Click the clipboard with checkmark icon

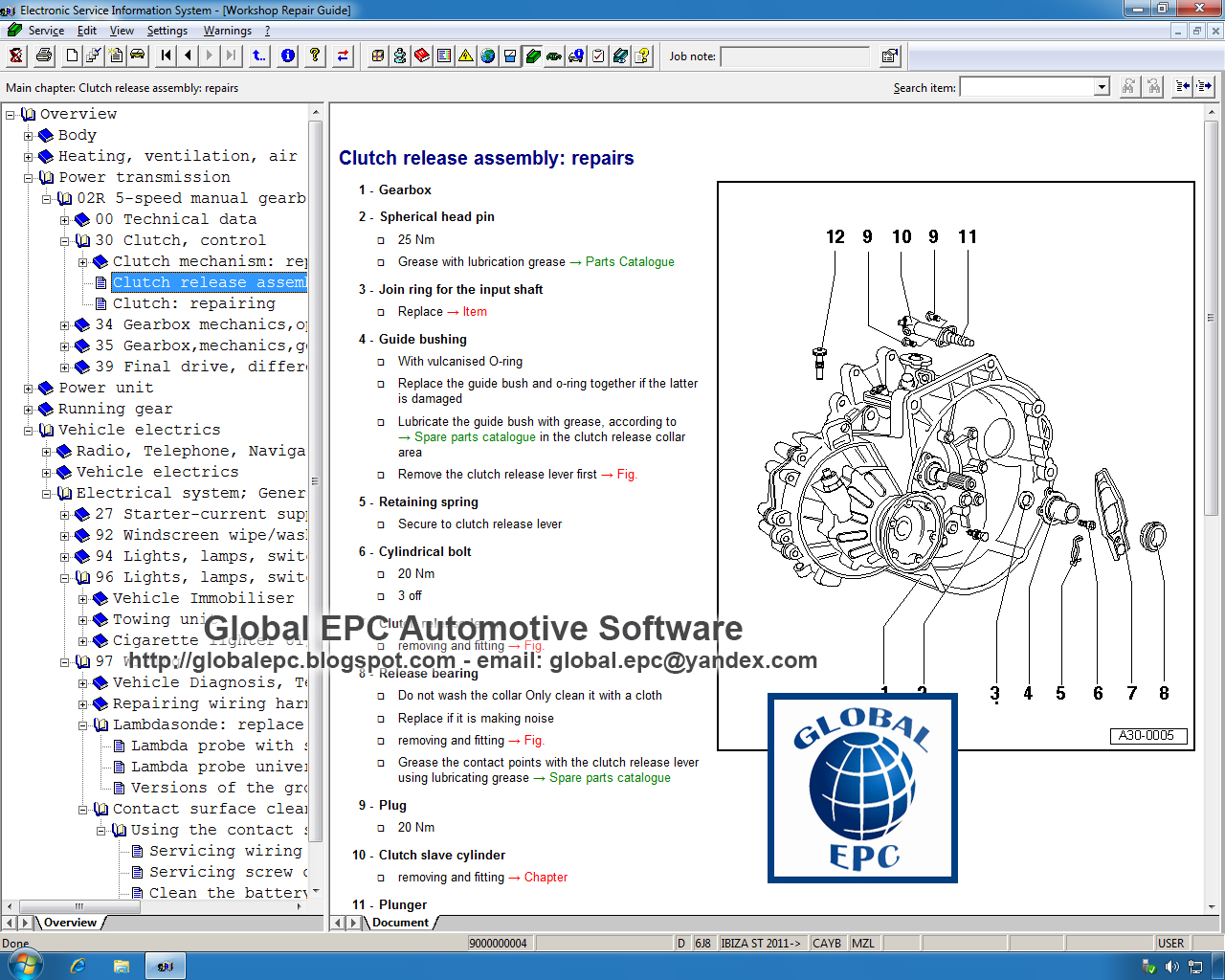point(598,56)
